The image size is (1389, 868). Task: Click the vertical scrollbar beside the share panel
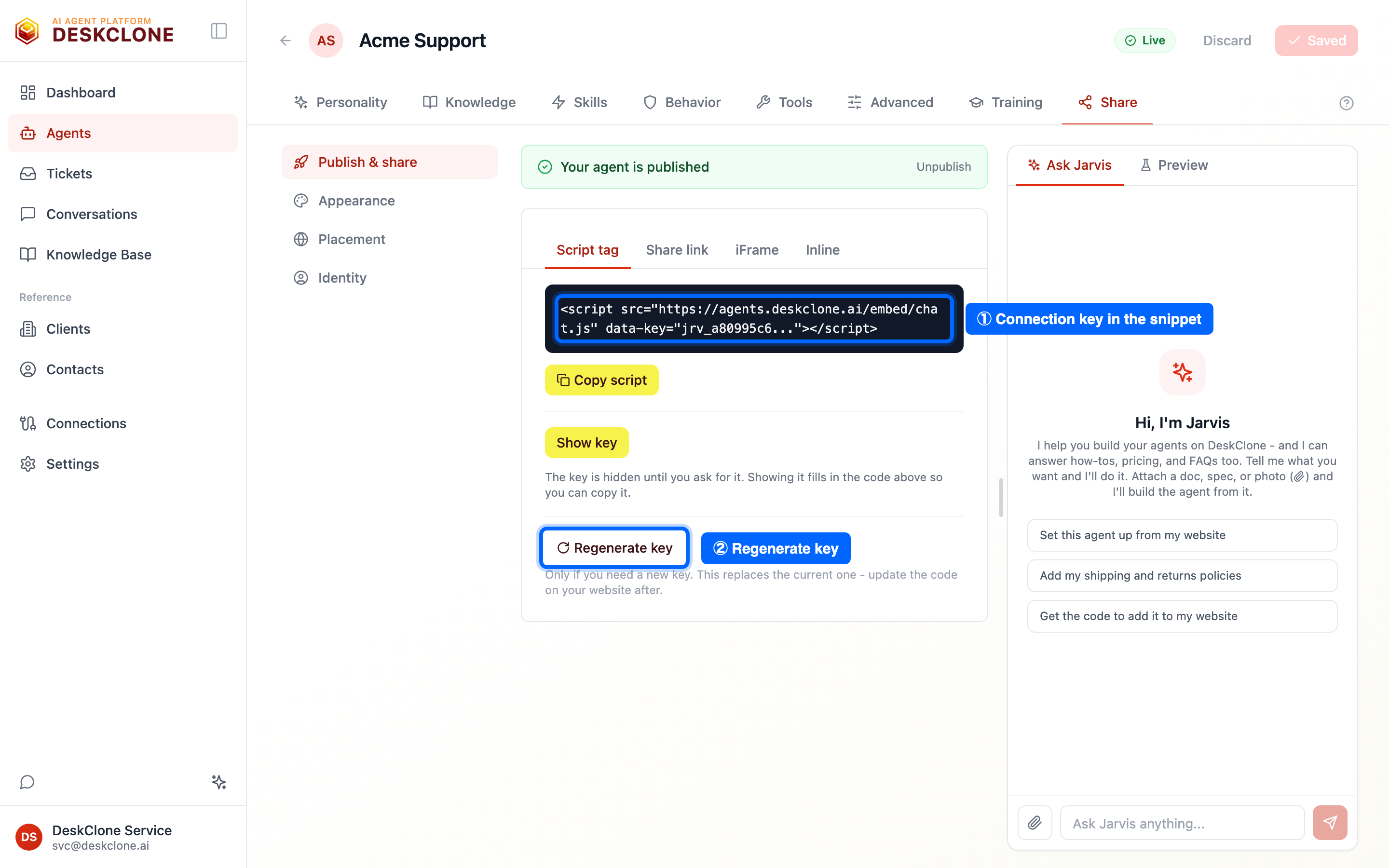tap(1000, 497)
